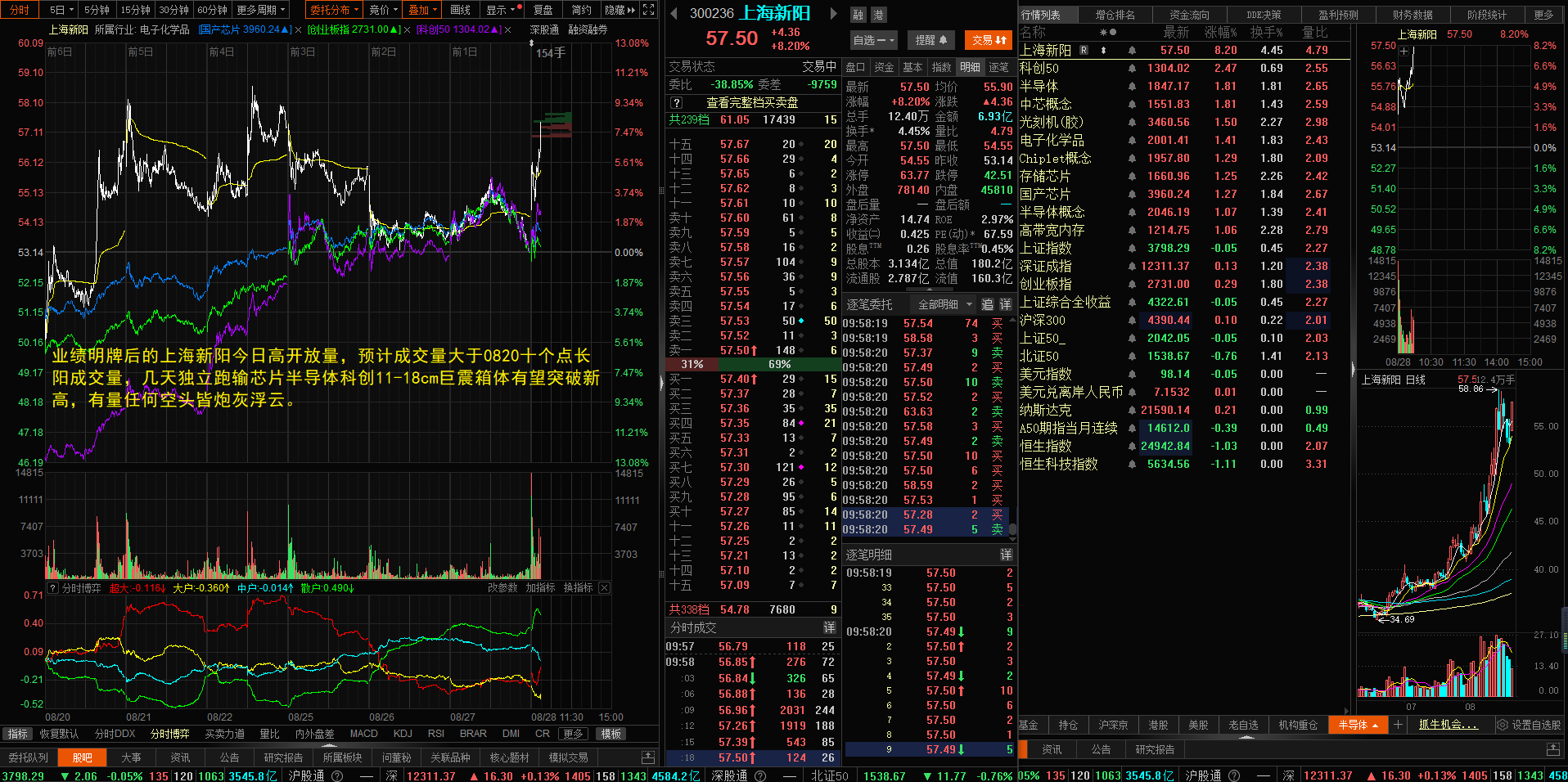The height and width of the screenshot is (782, 1568).
Task: Toggle the 分时 intraday view
Action: click(20, 10)
